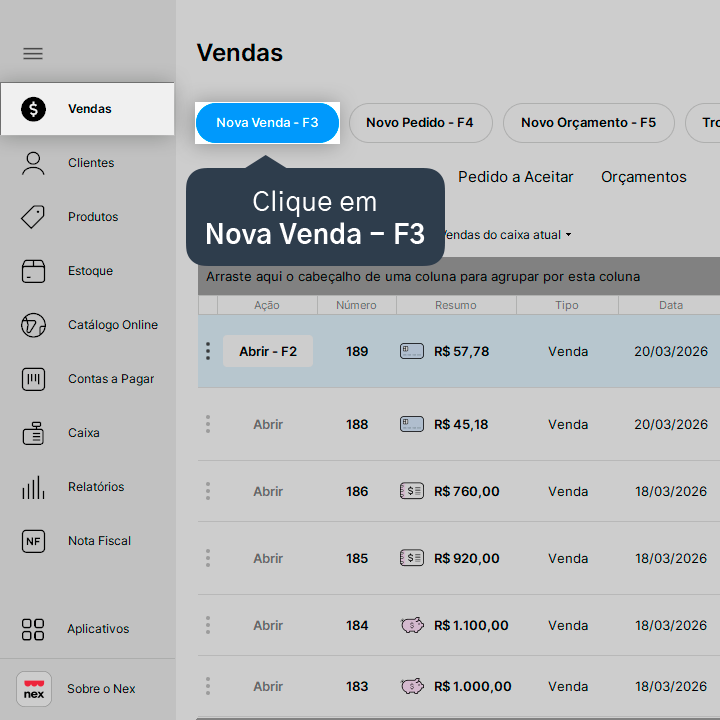Viewport: 720px width, 720px height.
Task: Open Relatórios label in sidebar
Action: tap(96, 487)
